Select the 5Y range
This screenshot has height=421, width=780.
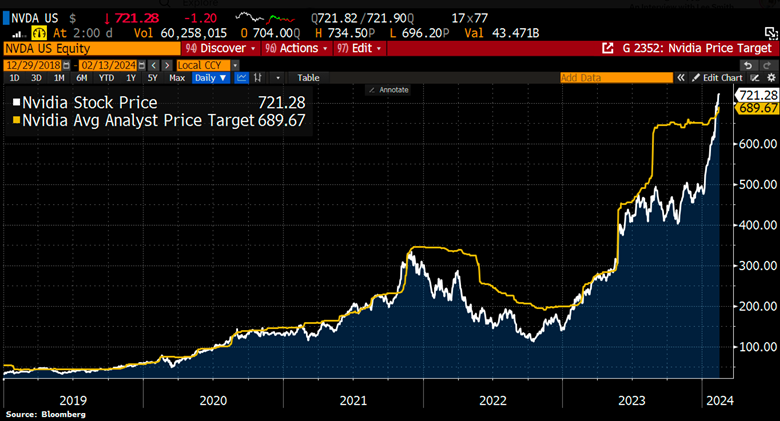[x=153, y=78]
